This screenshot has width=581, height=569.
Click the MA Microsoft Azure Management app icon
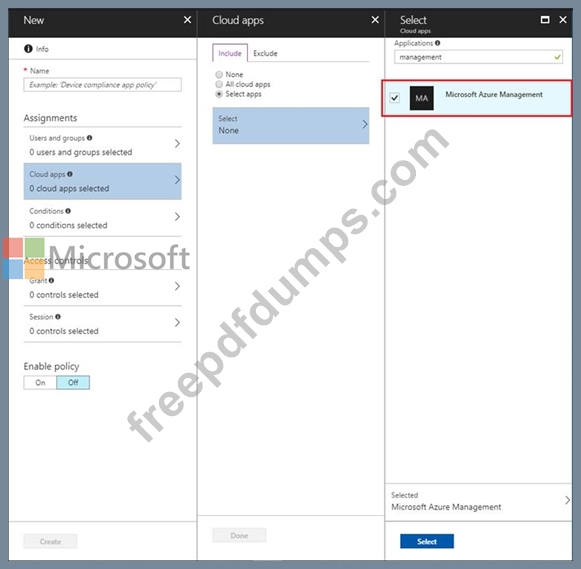coord(422,98)
